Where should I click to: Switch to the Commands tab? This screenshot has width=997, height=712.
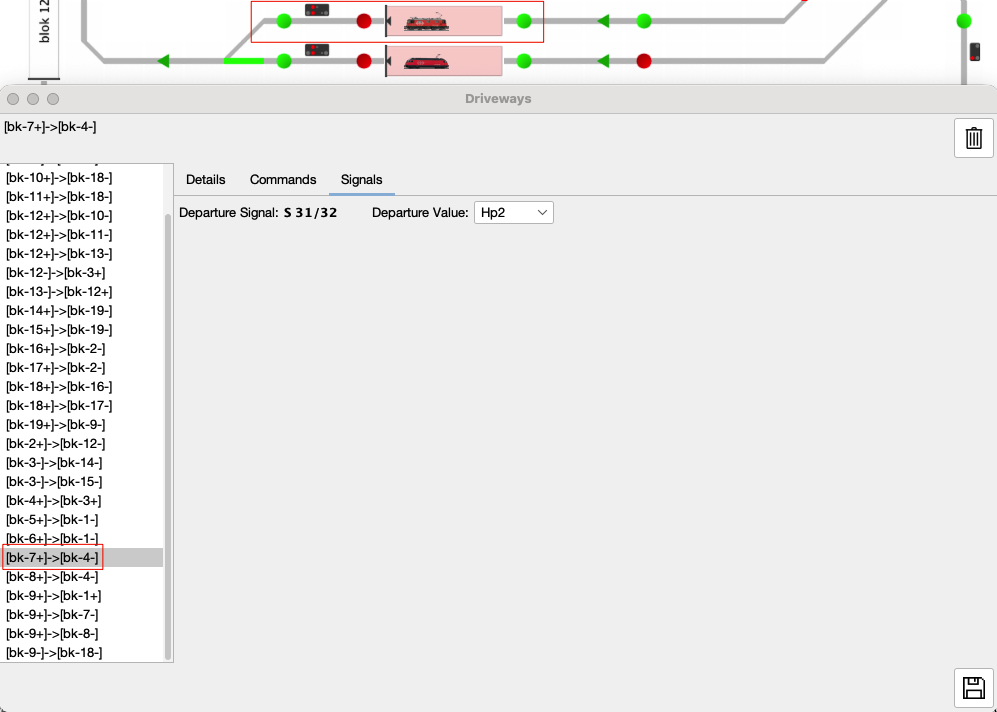pos(283,180)
